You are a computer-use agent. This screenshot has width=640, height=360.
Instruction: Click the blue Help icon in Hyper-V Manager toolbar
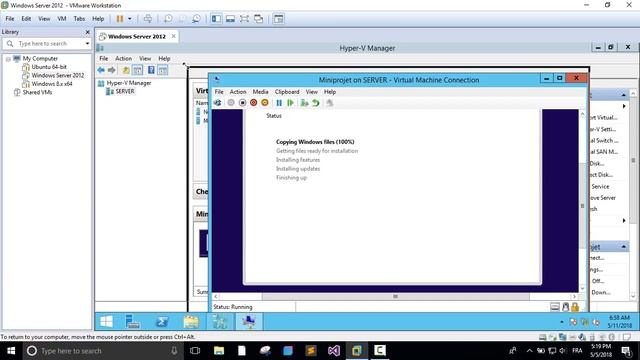point(151,70)
